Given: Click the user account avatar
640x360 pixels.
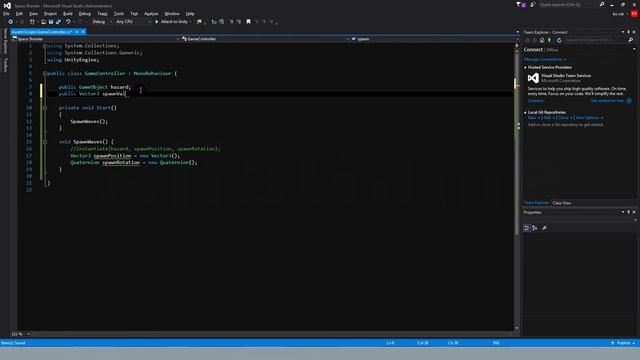Looking at the screenshot, I should [634, 13].
